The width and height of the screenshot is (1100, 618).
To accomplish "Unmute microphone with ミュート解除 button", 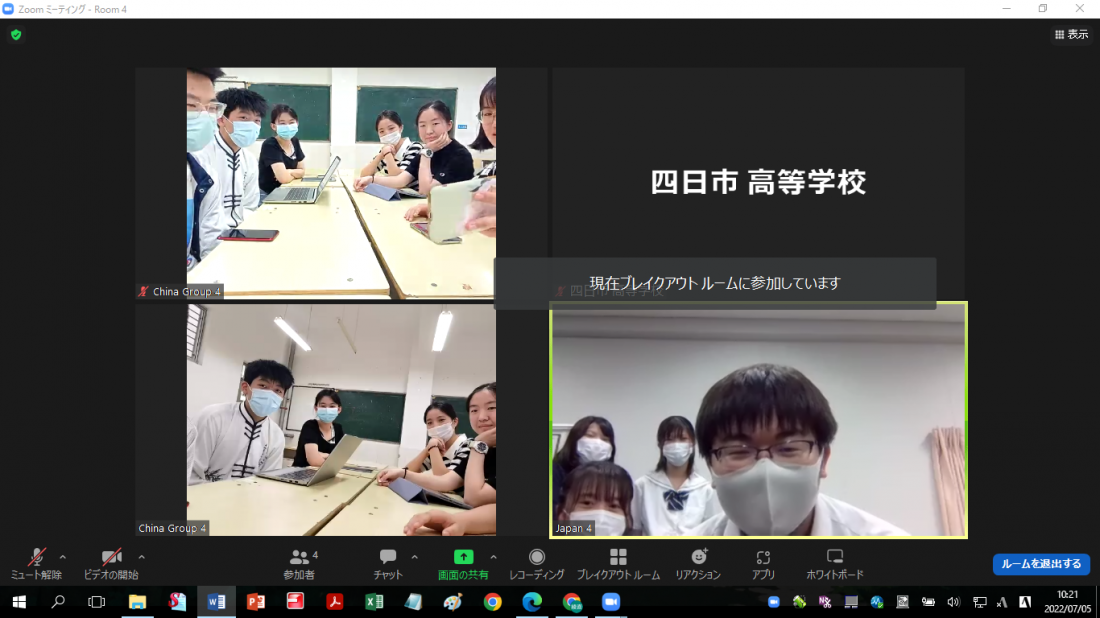I will click(x=36, y=564).
